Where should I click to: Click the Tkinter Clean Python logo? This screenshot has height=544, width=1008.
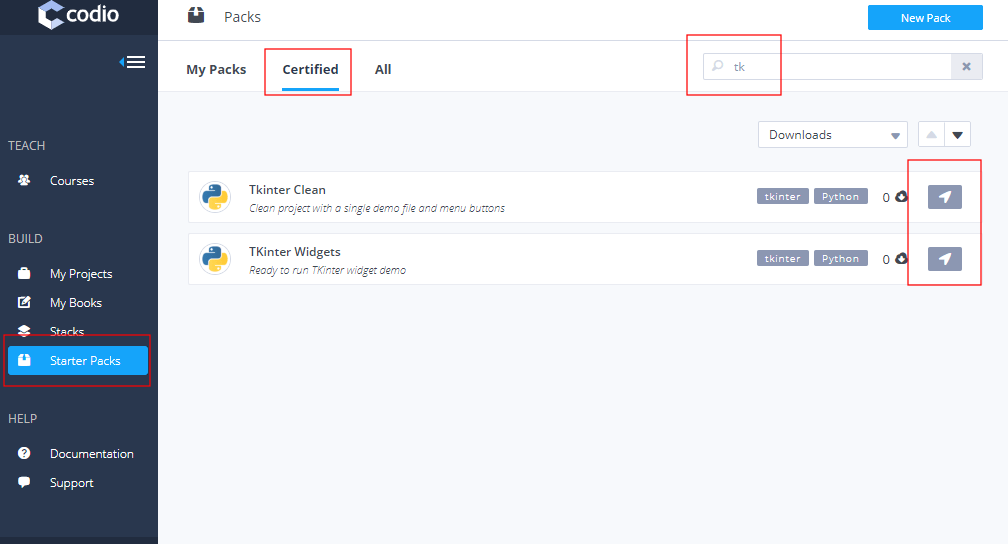215,197
